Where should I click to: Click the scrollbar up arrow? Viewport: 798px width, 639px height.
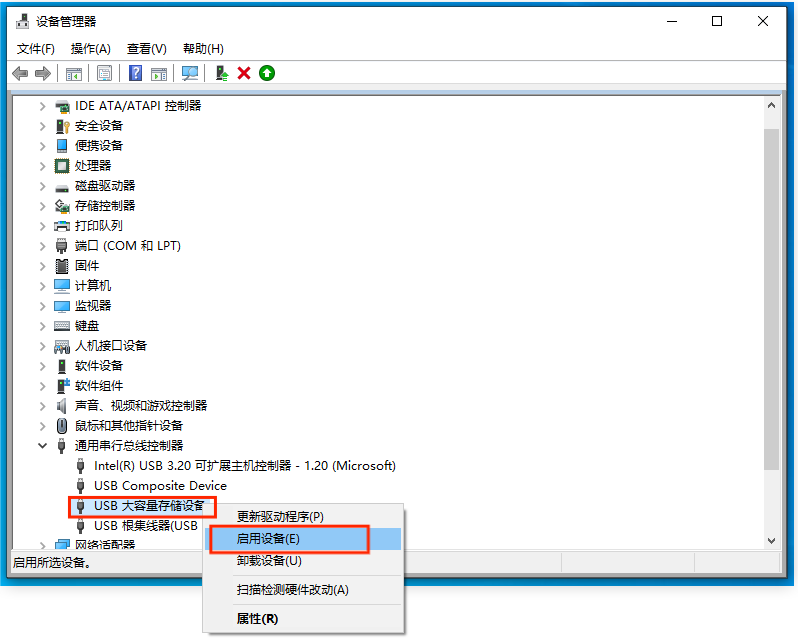click(x=772, y=106)
